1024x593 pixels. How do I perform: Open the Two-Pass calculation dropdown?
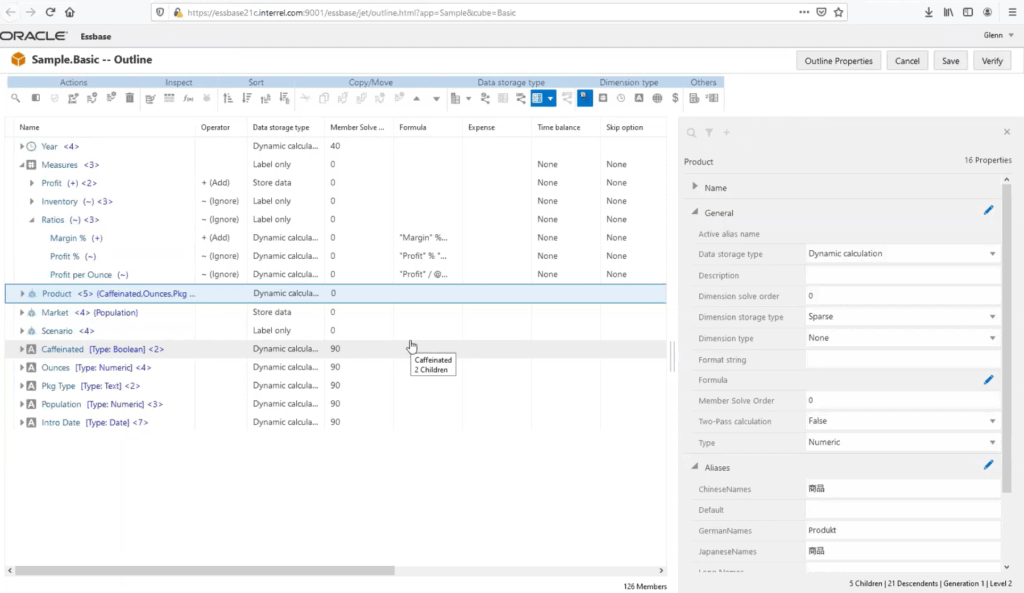pos(903,421)
